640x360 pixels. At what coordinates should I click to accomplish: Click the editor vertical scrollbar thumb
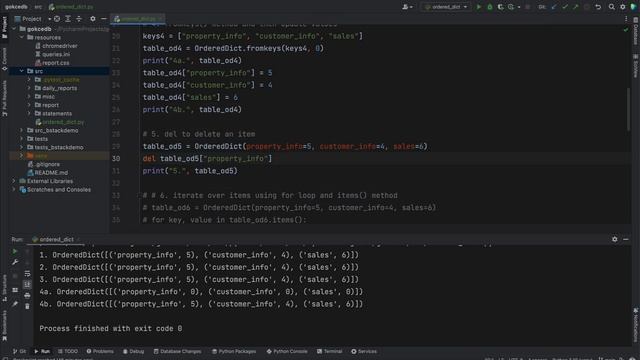pyautogui.click(x=628, y=109)
